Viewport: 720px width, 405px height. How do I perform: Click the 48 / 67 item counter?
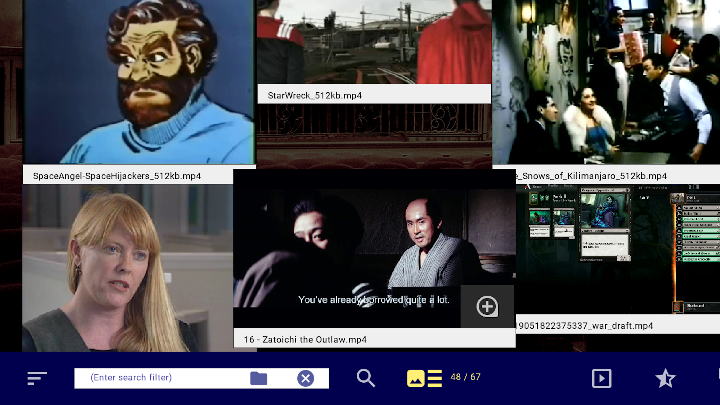[x=465, y=378]
